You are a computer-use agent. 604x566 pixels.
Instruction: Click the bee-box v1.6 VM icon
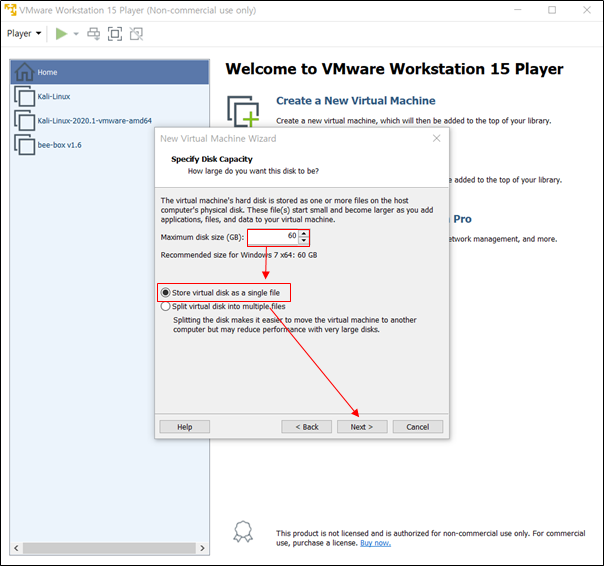pos(25,145)
